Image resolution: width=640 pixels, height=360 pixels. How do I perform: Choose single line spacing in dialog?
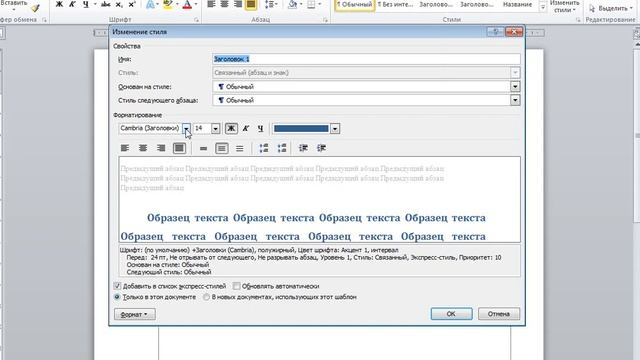click(203, 148)
